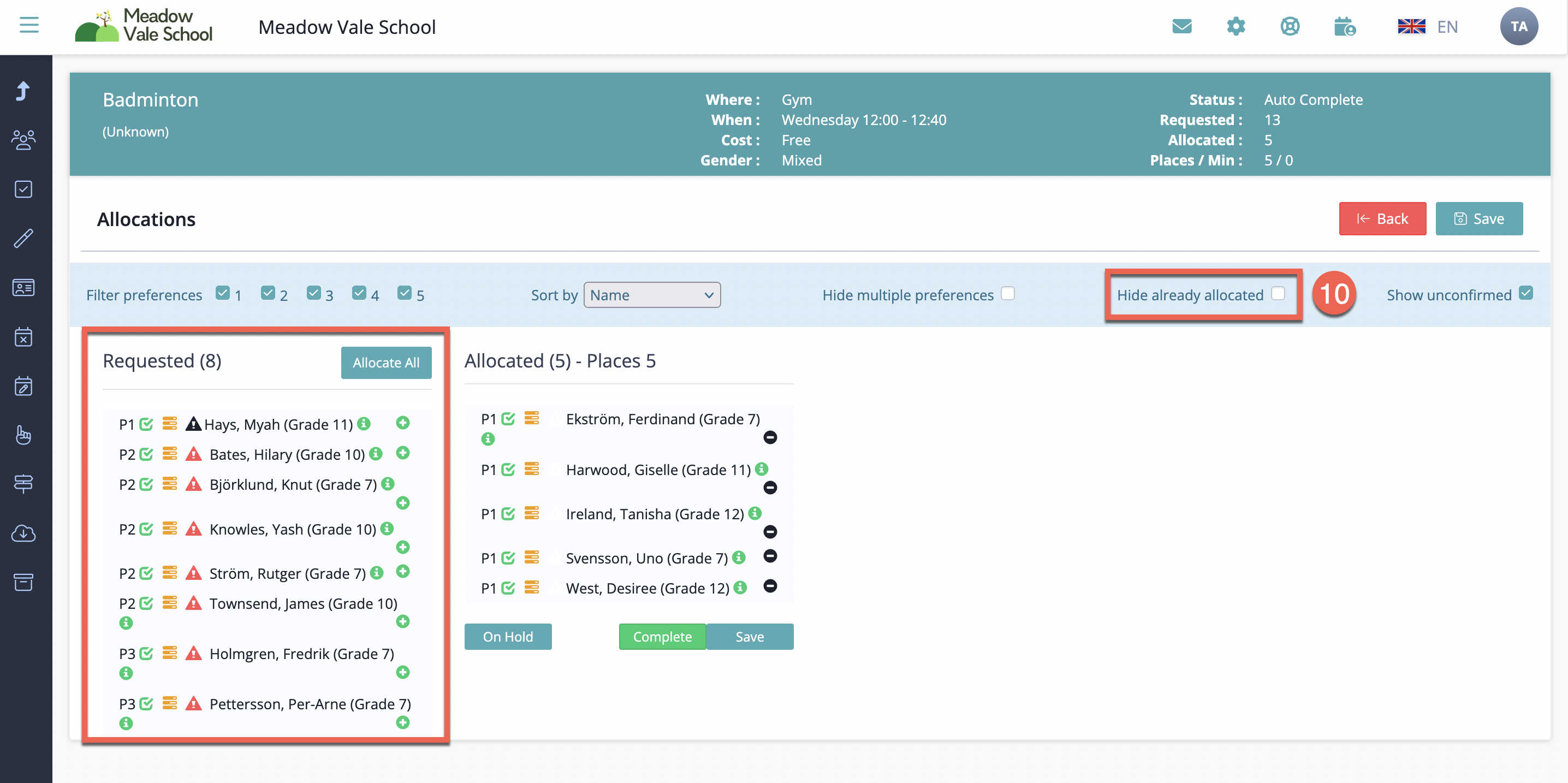1568x783 pixels.
Task: Open the checkmark box sidebar icon
Action: coord(23,189)
